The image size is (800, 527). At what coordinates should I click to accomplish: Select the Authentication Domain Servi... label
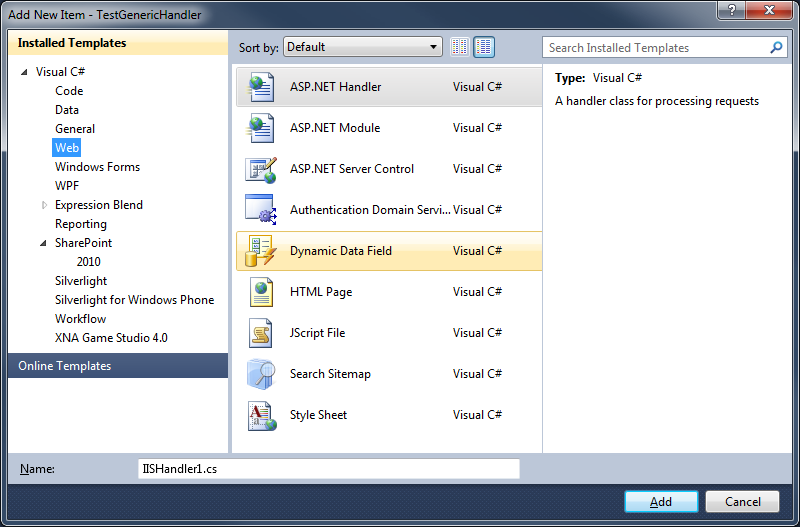coord(370,210)
